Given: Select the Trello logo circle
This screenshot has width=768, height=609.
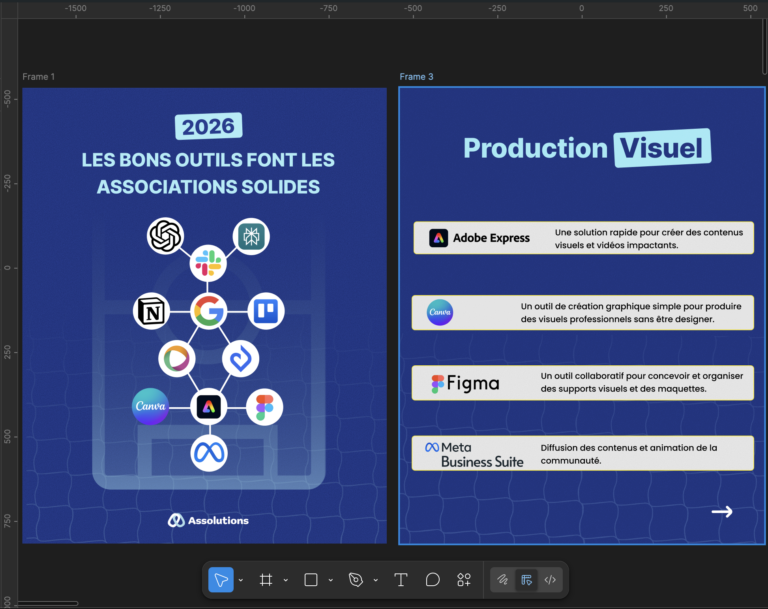Looking at the screenshot, I should click(x=266, y=311).
